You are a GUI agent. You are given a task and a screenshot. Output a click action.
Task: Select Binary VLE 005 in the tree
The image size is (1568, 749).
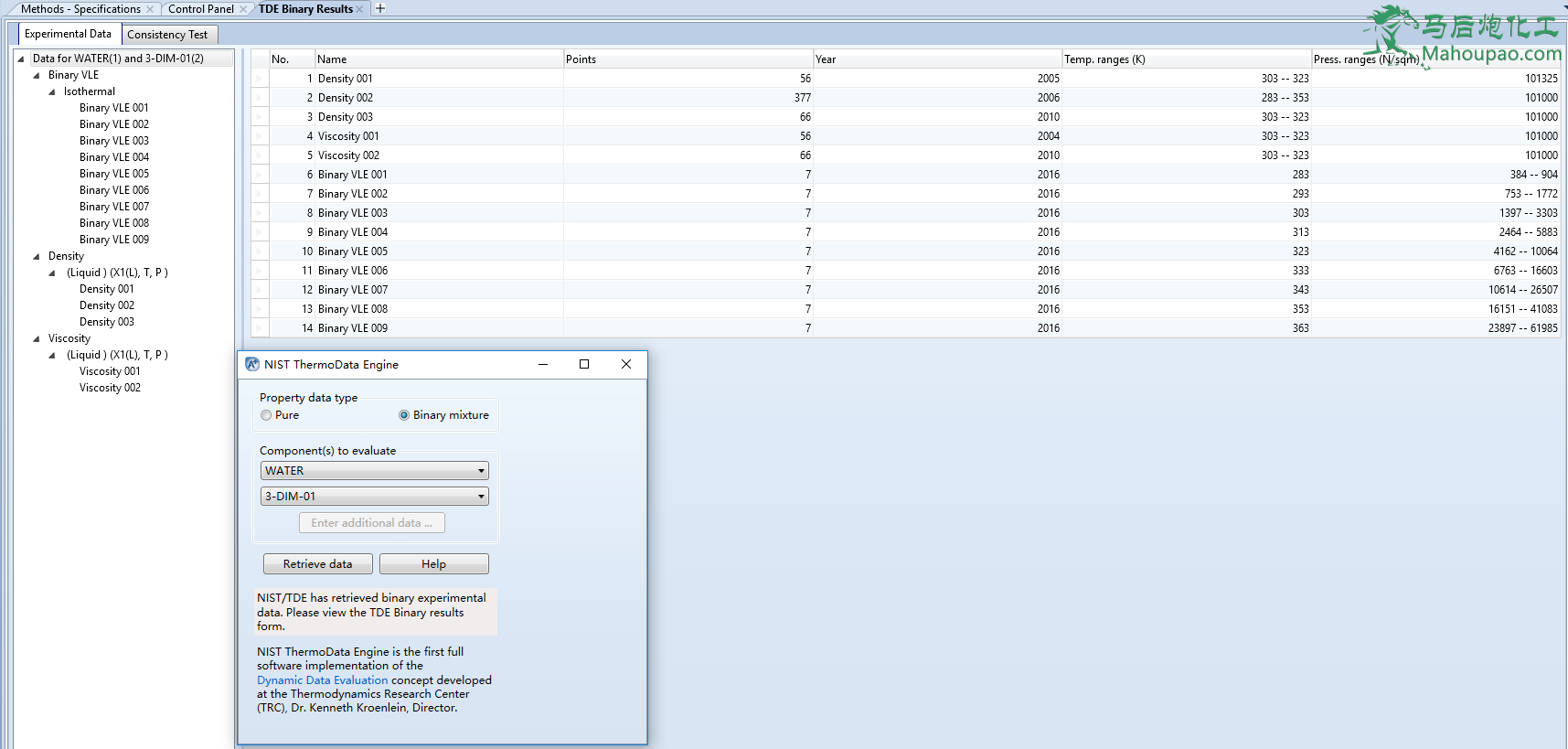(x=114, y=174)
